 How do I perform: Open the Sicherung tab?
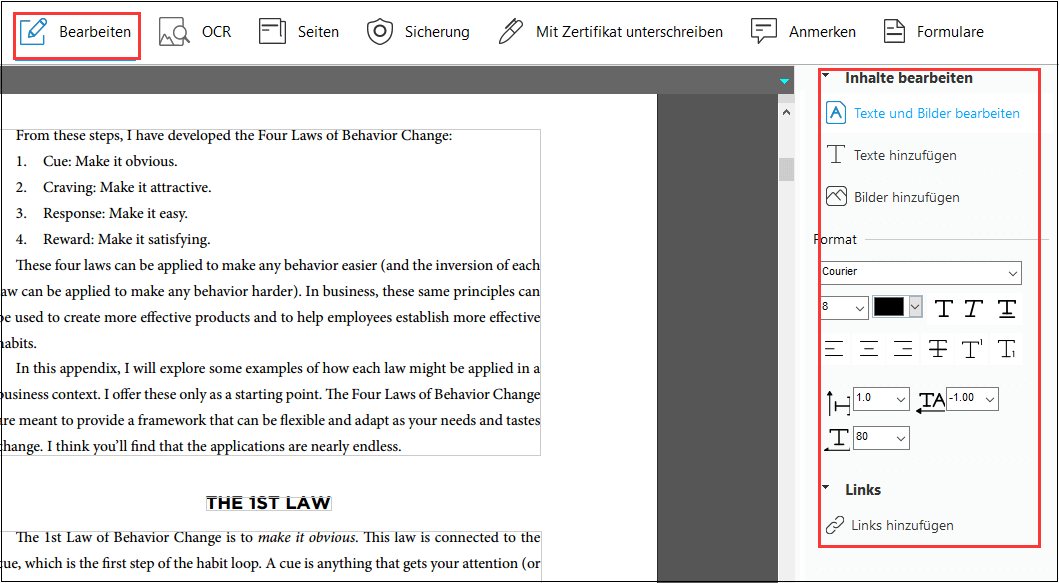coord(417,32)
